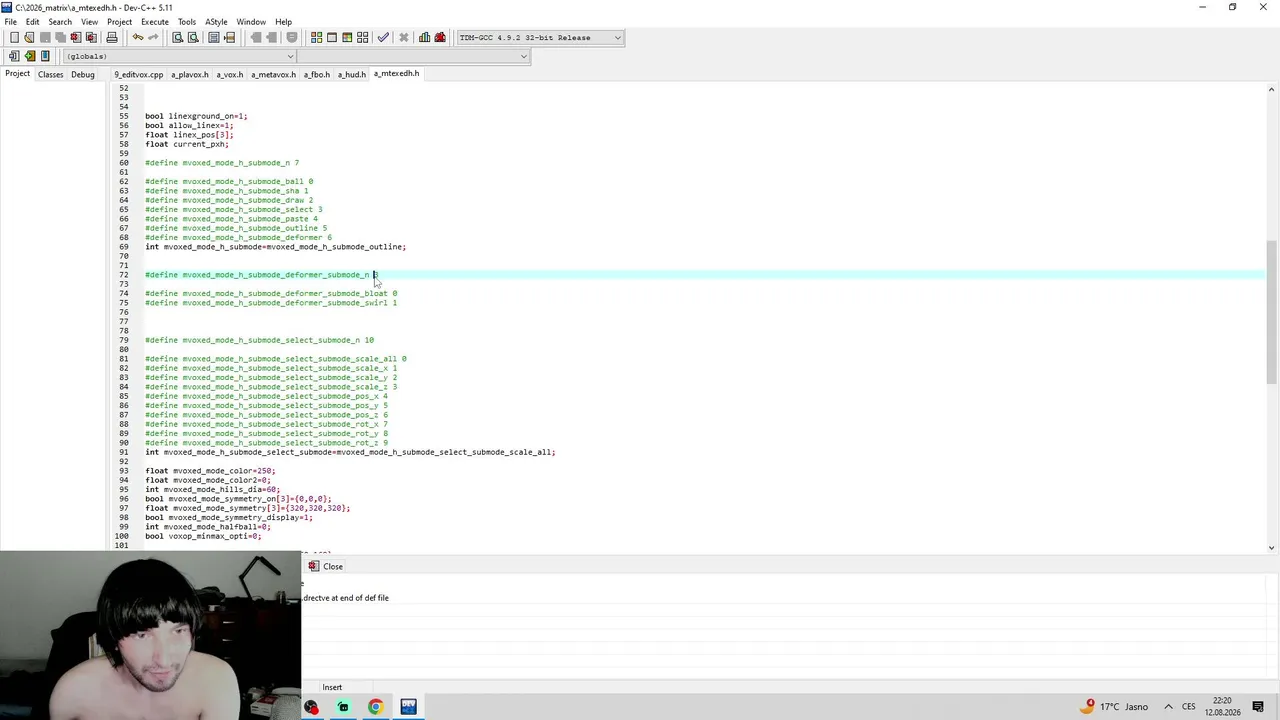Viewport: 1280px width, 720px height.
Task: Click the Close All files toolbar icon
Action: coord(91,38)
